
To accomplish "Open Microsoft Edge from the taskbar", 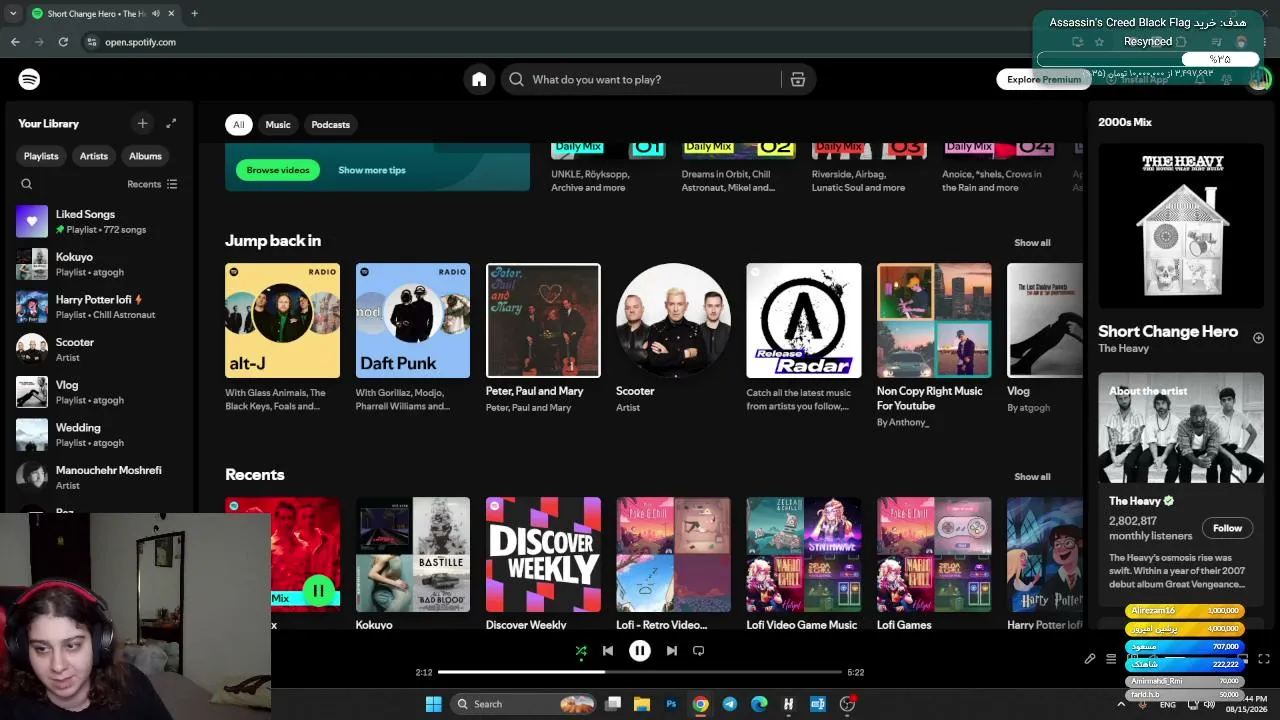I will [x=759, y=704].
